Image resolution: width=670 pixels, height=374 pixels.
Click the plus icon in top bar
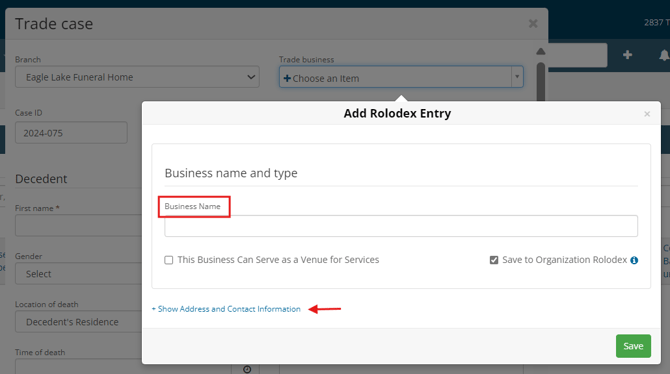pyautogui.click(x=627, y=55)
